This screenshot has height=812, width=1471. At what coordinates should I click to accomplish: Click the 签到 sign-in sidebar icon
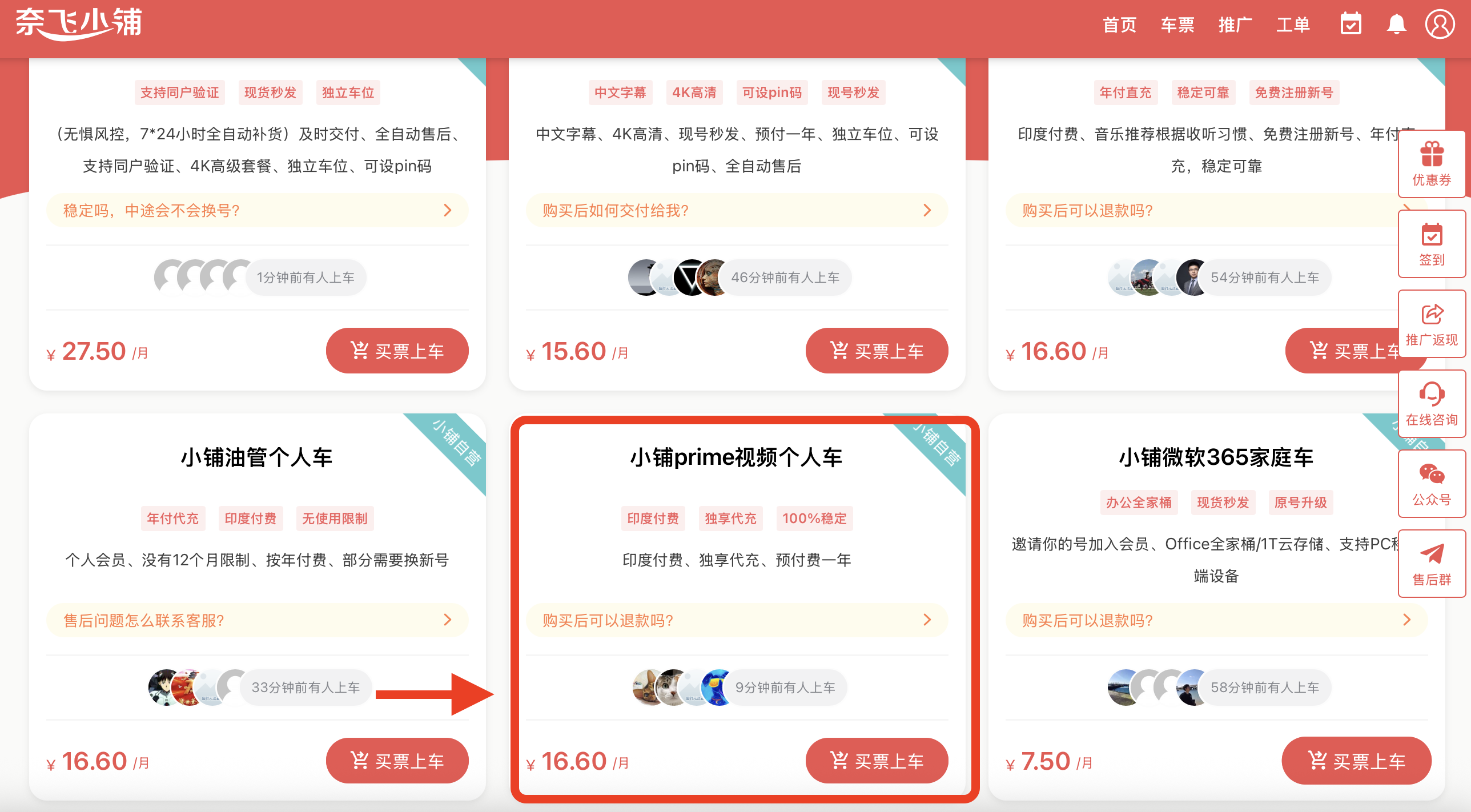point(1432,244)
